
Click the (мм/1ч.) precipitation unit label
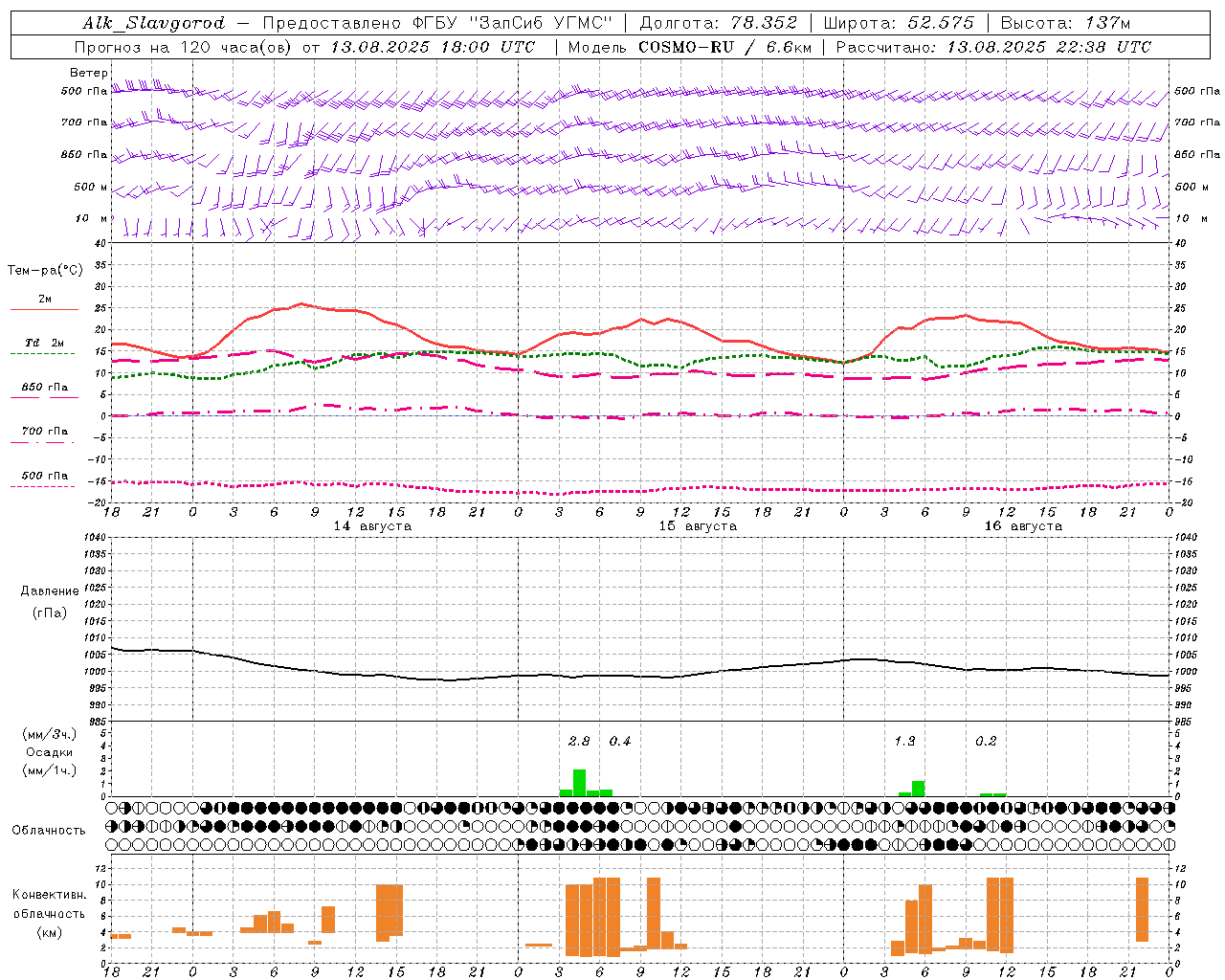click(50, 770)
